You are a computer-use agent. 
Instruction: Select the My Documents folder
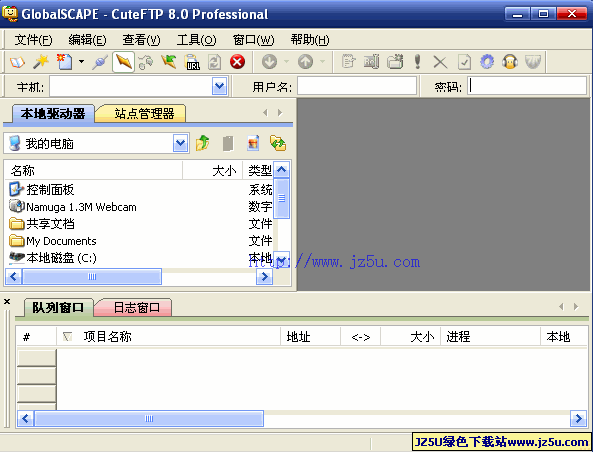(x=61, y=241)
